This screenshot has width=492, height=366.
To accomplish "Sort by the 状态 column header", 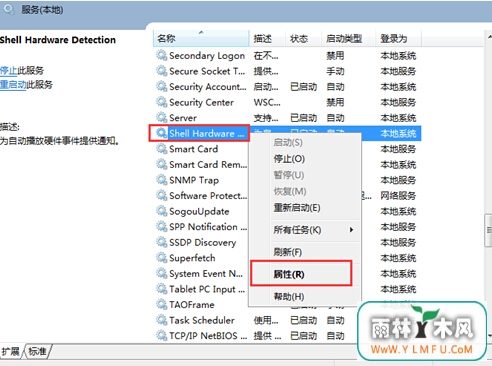I will point(303,38).
